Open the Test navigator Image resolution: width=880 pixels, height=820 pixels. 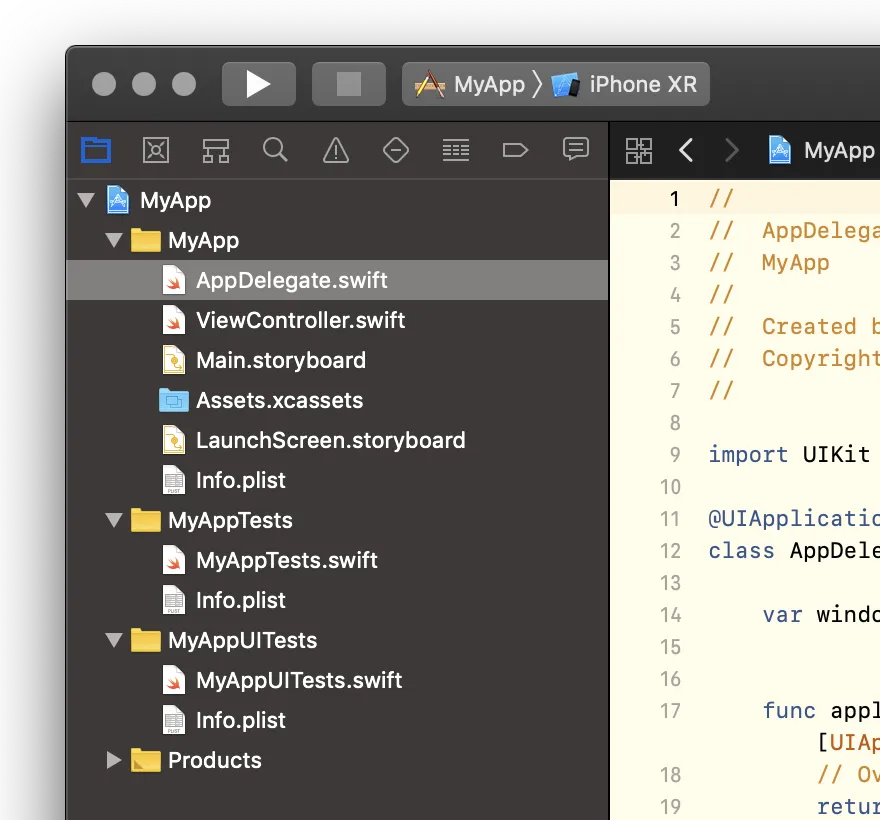pos(396,150)
